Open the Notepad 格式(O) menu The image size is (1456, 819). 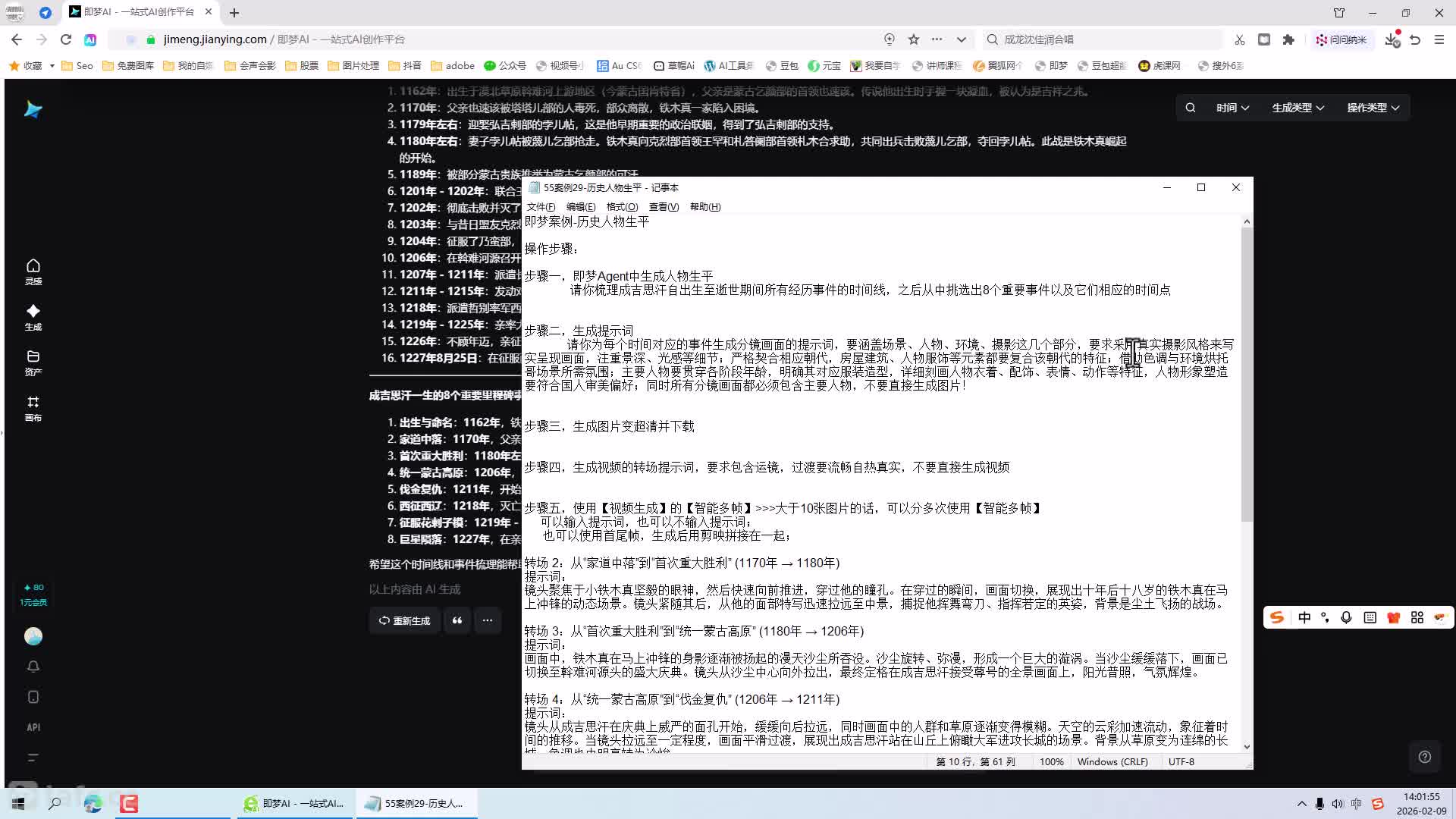click(x=622, y=207)
